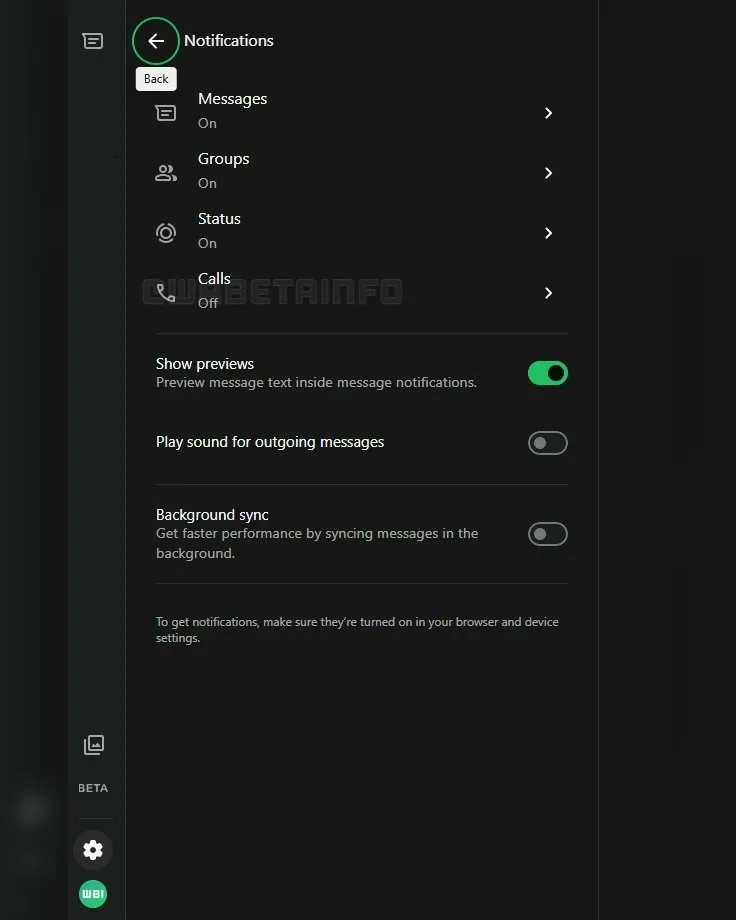Click the Back arrow icon

tap(156, 41)
